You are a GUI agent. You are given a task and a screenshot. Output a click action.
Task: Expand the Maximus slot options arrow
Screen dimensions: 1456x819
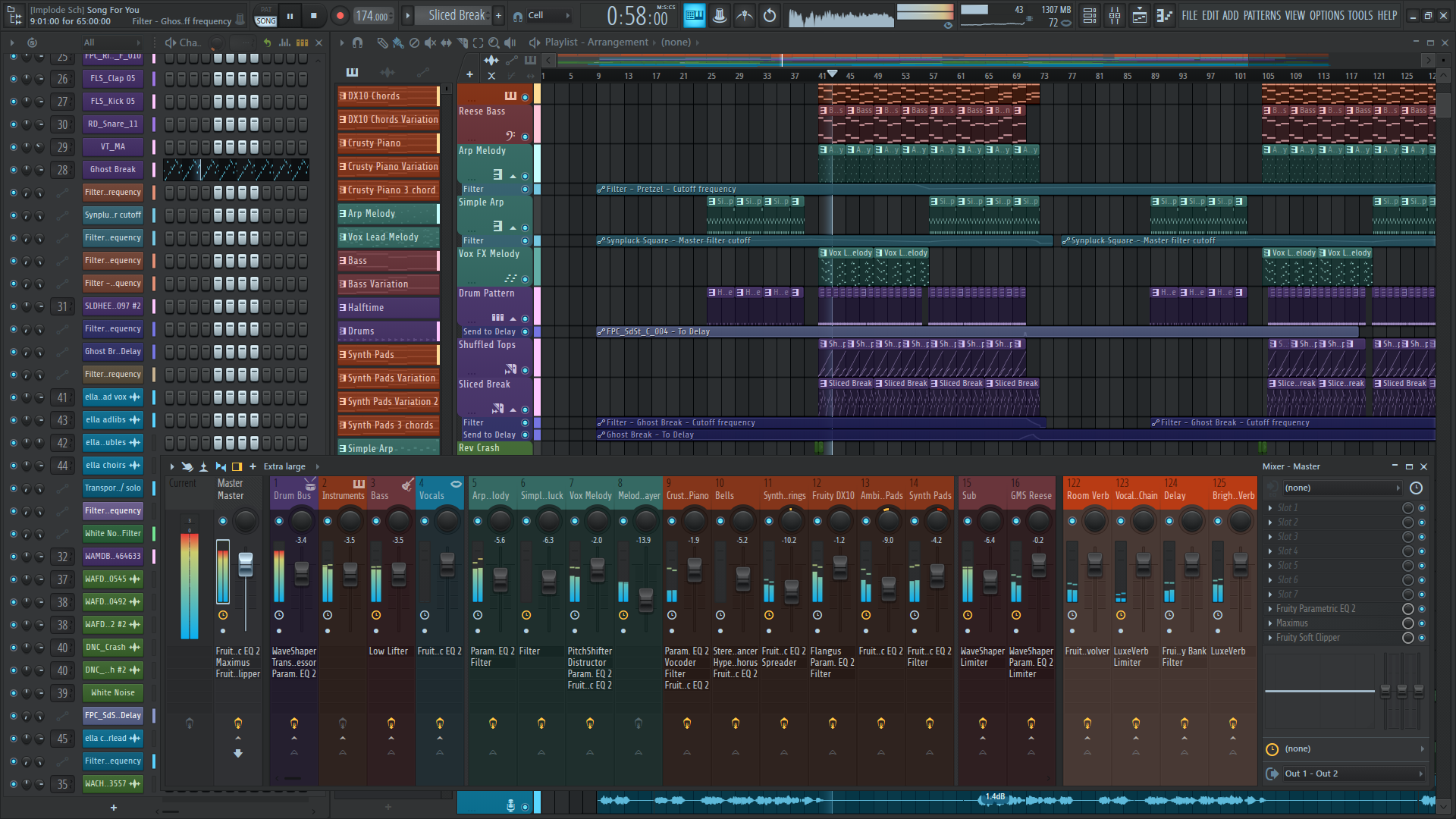1270,623
